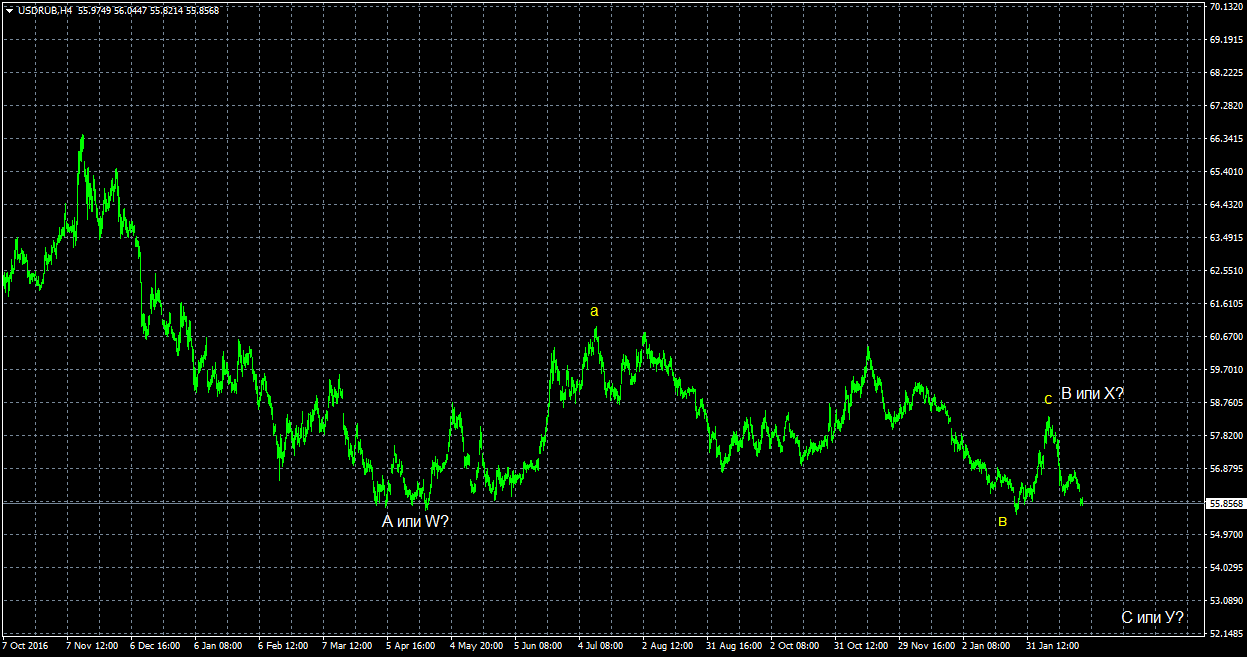Select the yellow 'a' wave label
1247x657 pixels.
point(594,311)
